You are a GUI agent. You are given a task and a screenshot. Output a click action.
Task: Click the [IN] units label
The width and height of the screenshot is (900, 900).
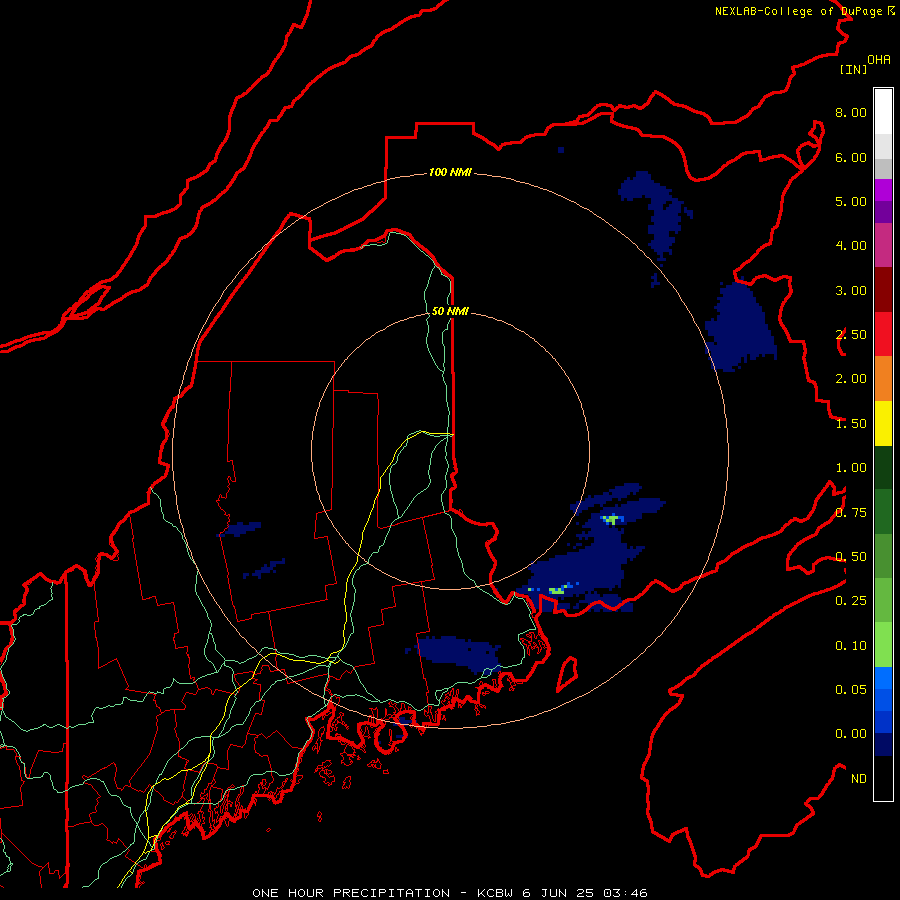(x=853, y=69)
